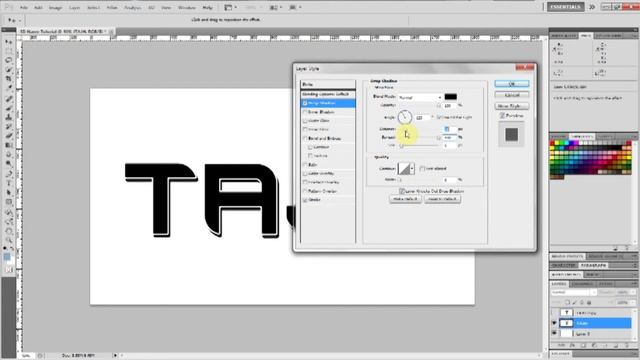This screenshot has width=640, height=360.
Task: Enable the Color Overlay checkbox
Action: (305, 173)
